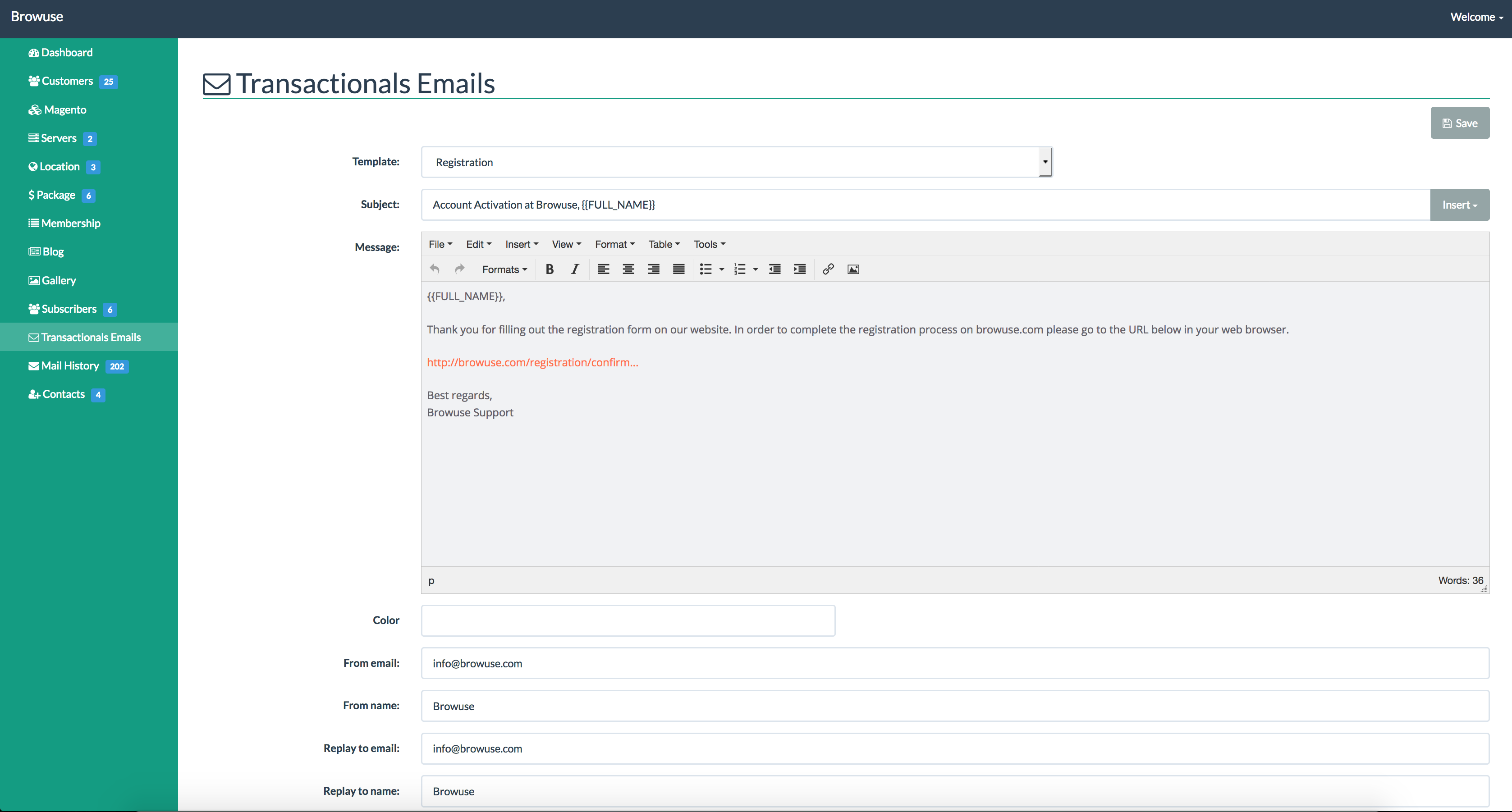Open the Template dropdown showing Registration
Viewport: 1512px width, 812px height.
pos(737,162)
